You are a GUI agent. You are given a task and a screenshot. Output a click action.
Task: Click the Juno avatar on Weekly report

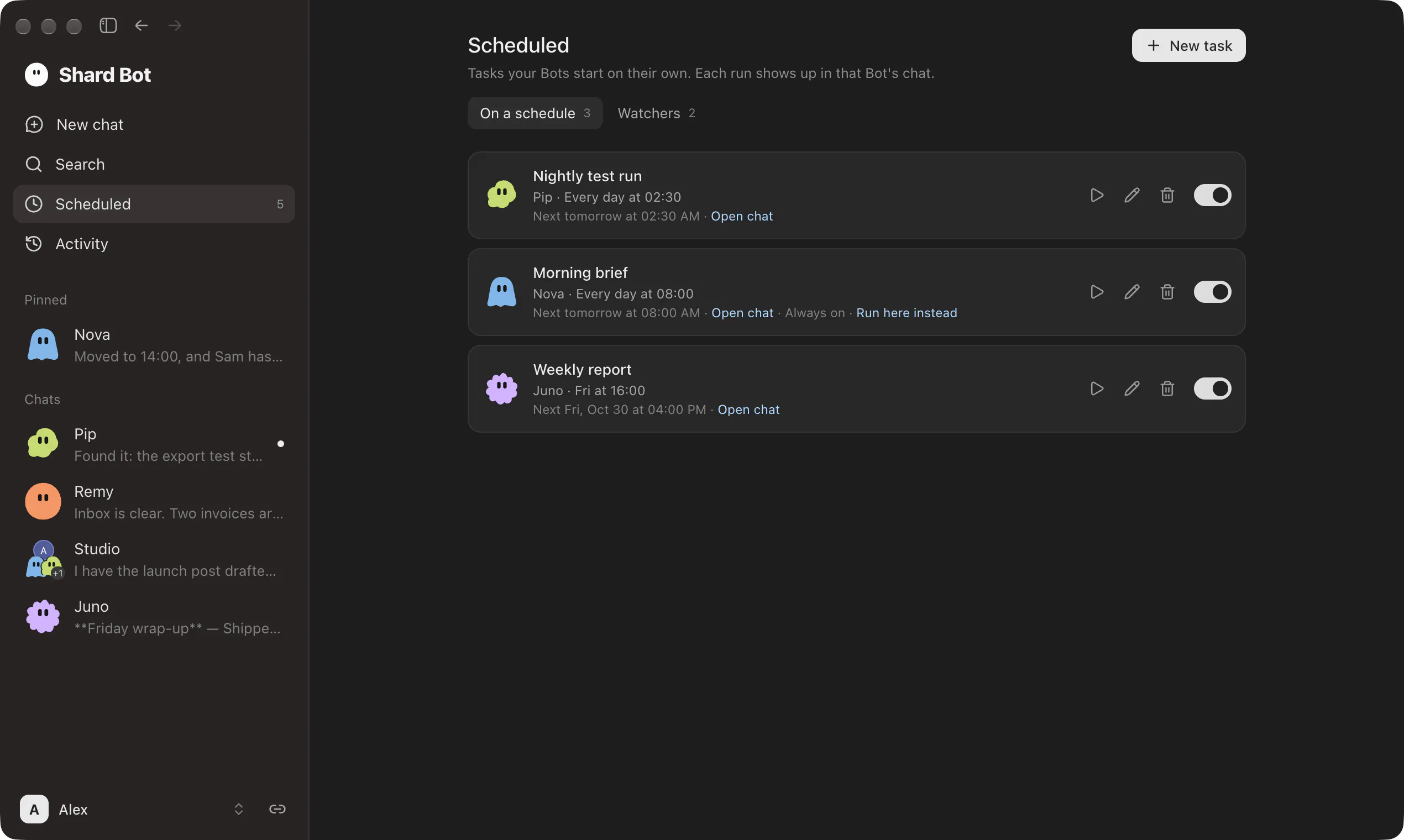coord(501,389)
